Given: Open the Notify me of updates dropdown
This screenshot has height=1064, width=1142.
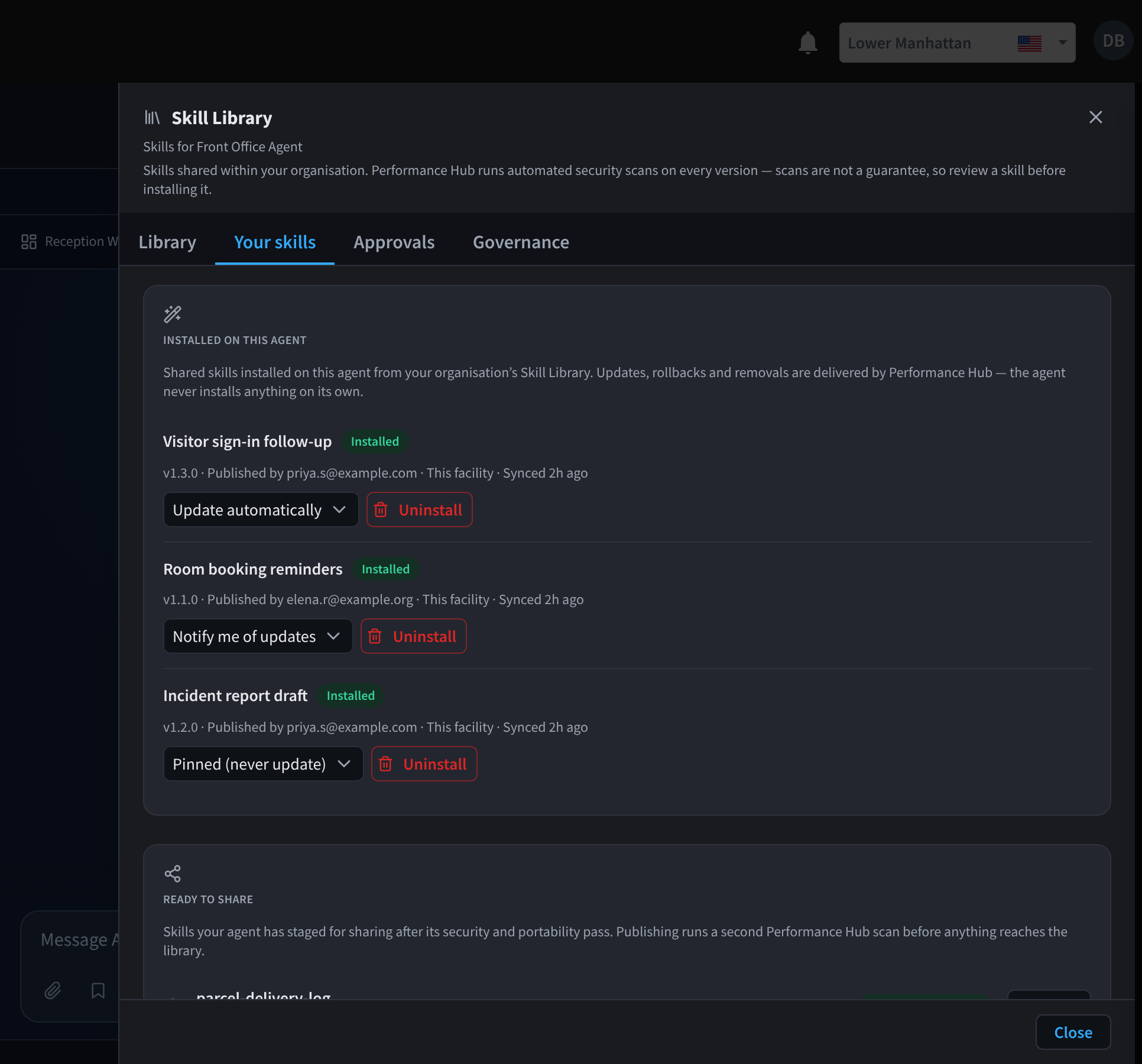Looking at the screenshot, I should coord(258,636).
